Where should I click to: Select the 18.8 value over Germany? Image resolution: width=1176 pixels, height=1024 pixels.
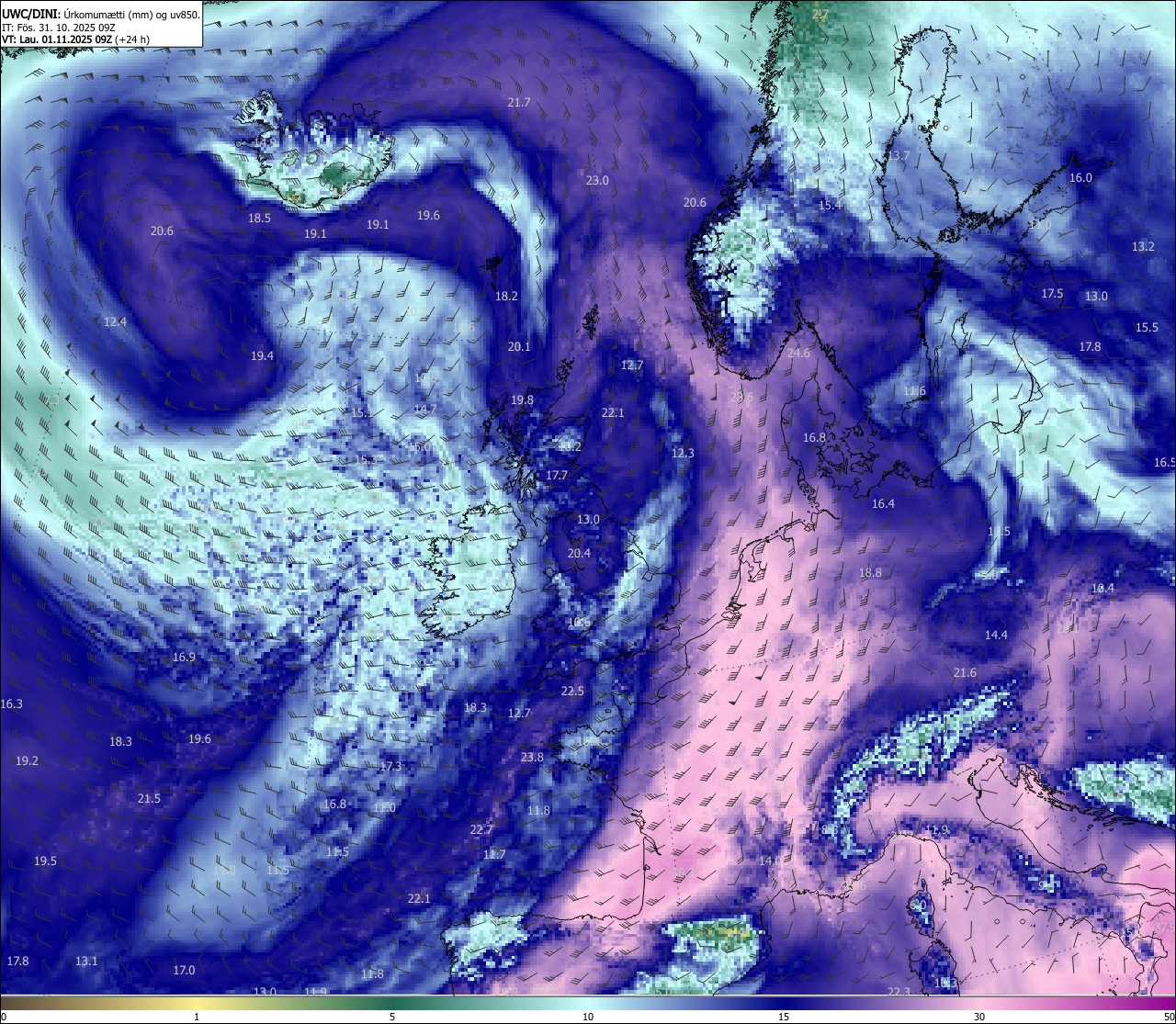pyautogui.click(x=870, y=572)
